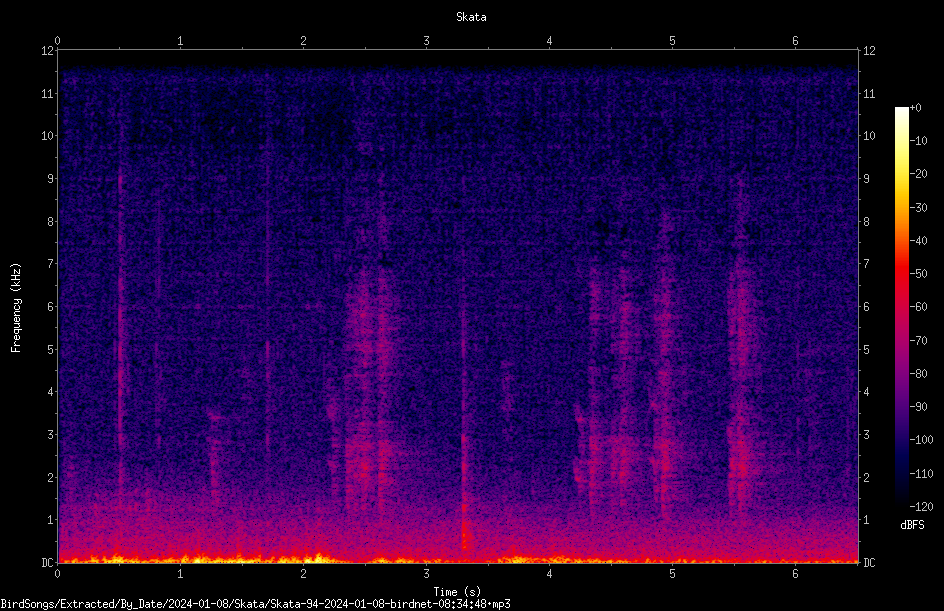Click the file path text ending in birdnet-08:34:48.mp3
Screen dimensions: 944x611
coord(255,604)
